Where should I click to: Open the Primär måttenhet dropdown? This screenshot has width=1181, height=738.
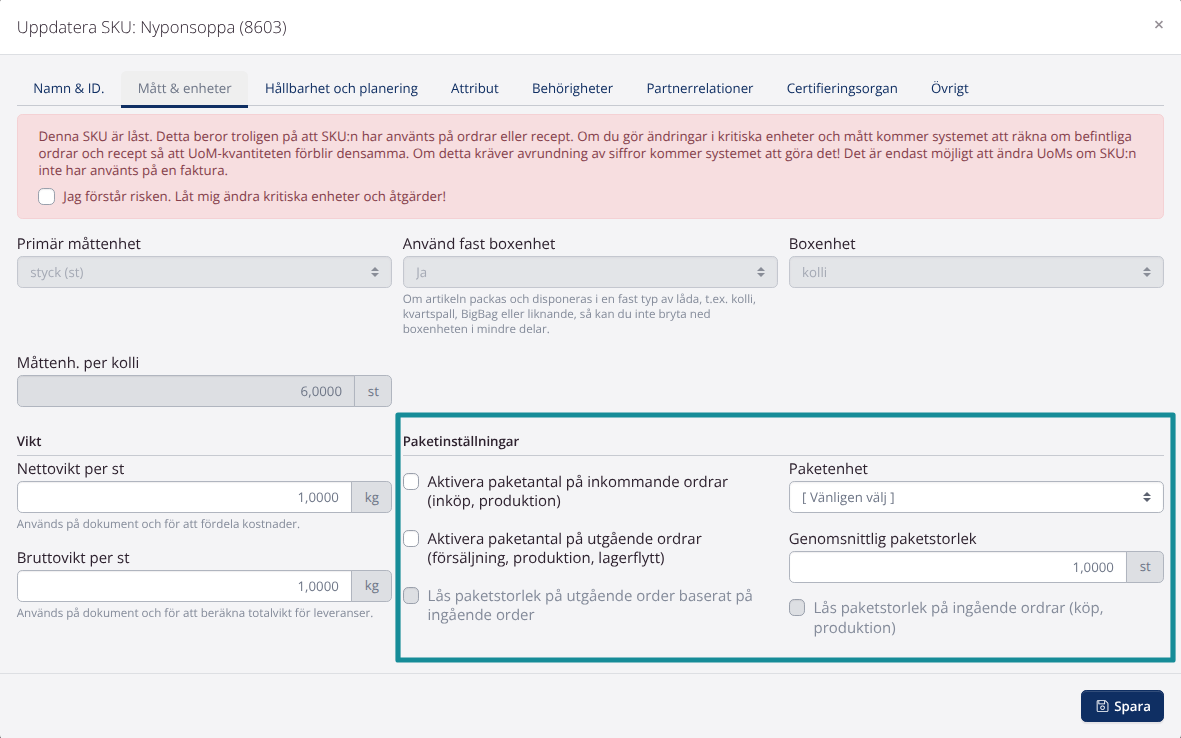click(x=204, y=273)
